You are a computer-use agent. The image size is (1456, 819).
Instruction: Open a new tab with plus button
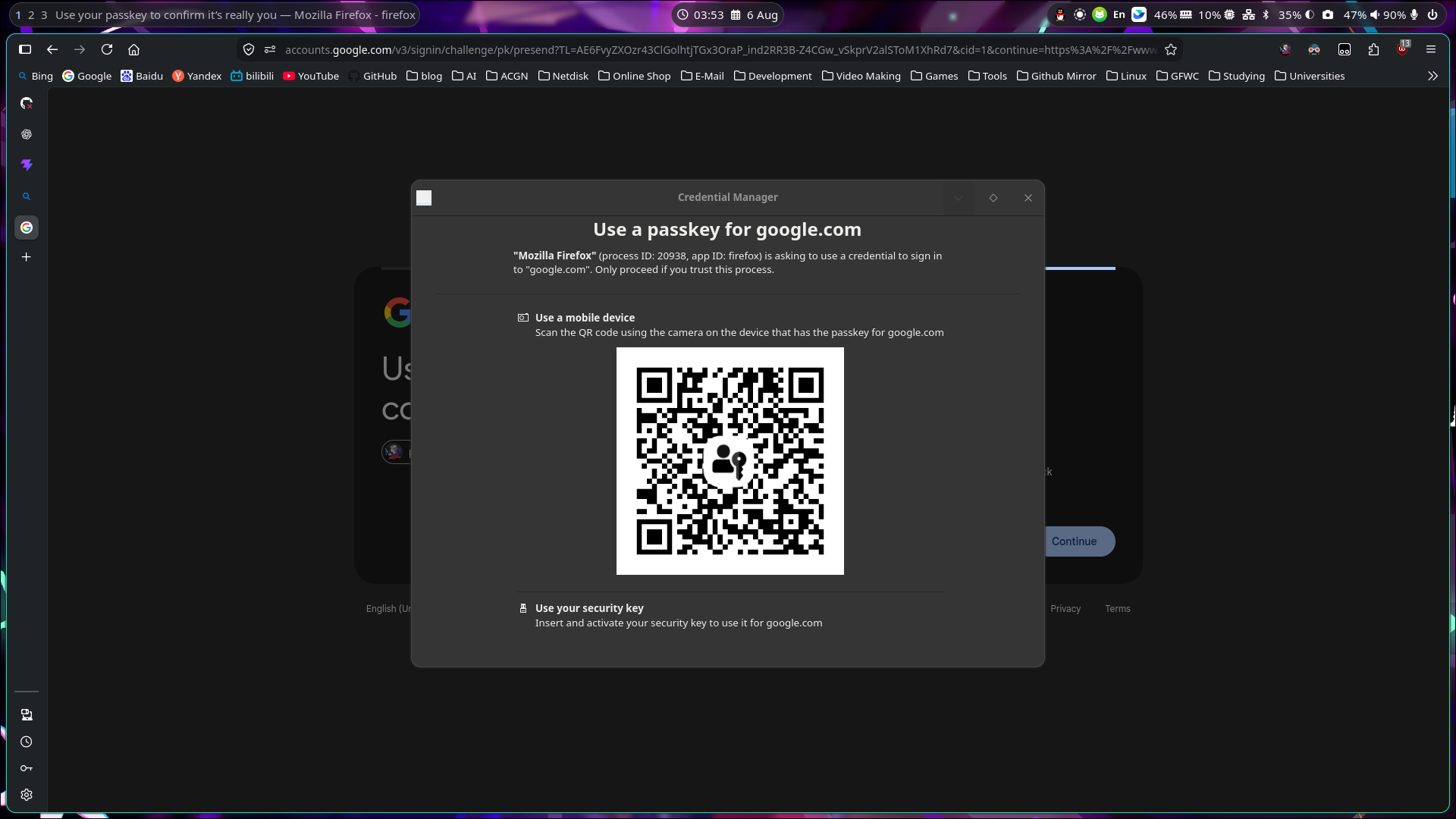click(27, 257)
